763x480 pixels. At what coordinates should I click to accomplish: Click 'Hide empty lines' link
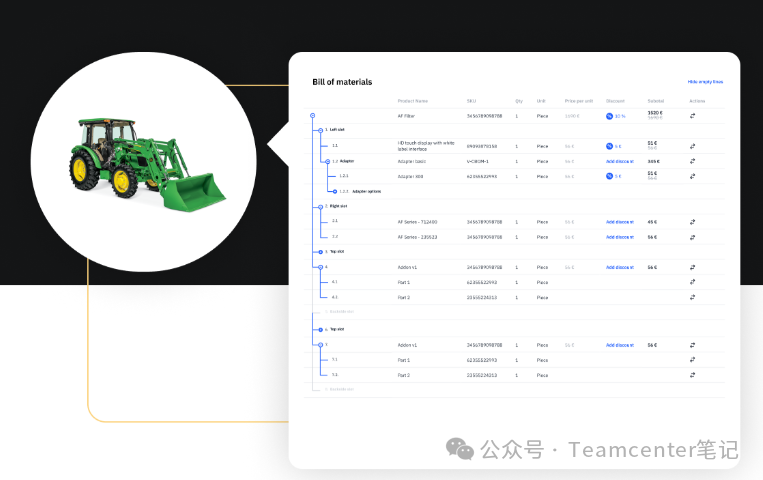click(x=704, y=82)
